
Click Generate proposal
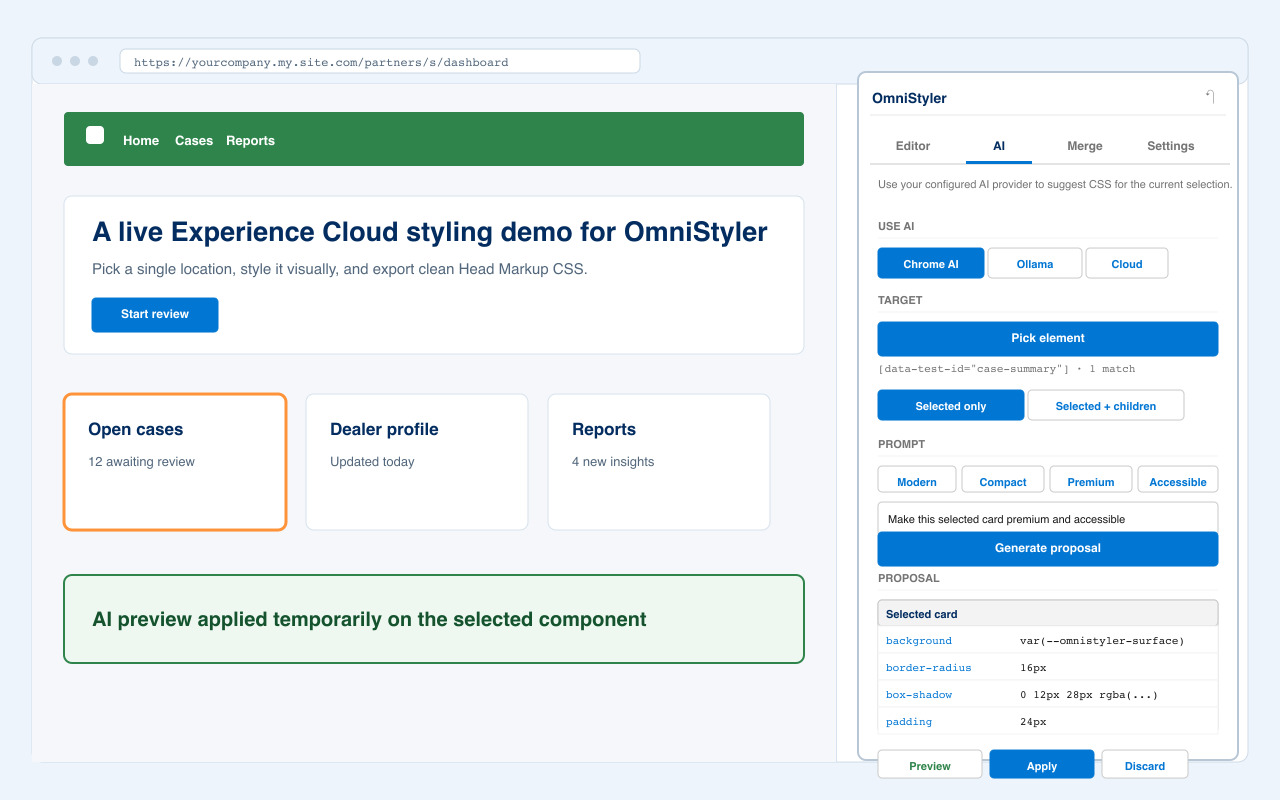tap(1048, 548)
